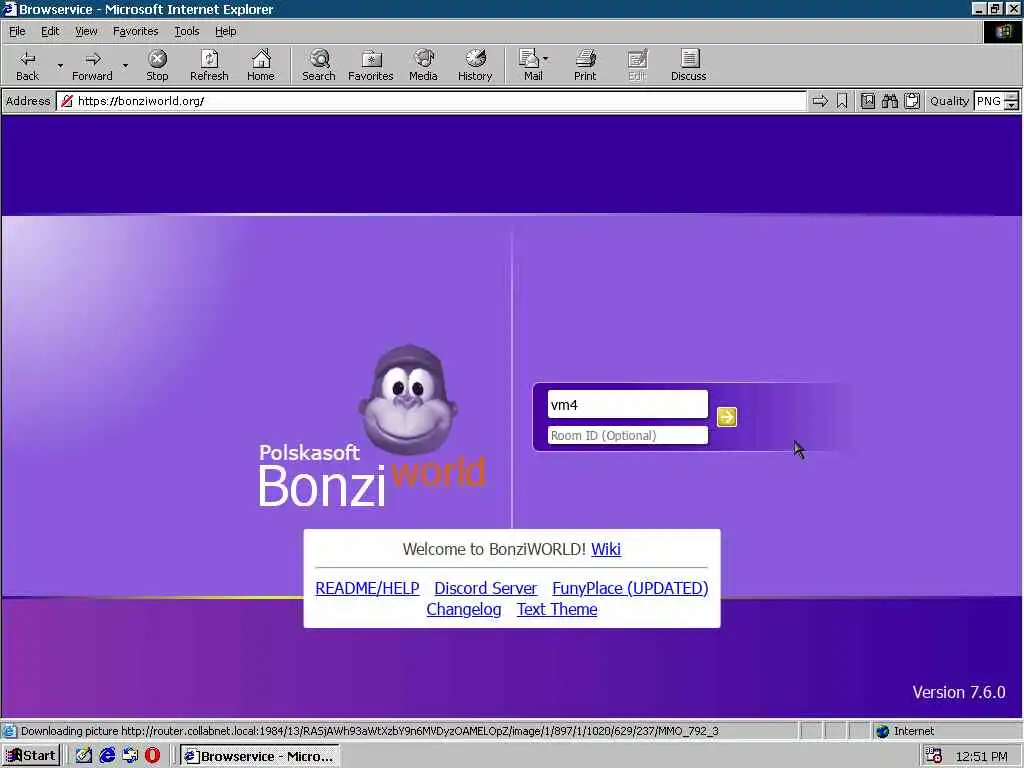Open the Wiki link
This screenshot has height=768, width=1024.
pyautogui.click(x=605, y=549)
